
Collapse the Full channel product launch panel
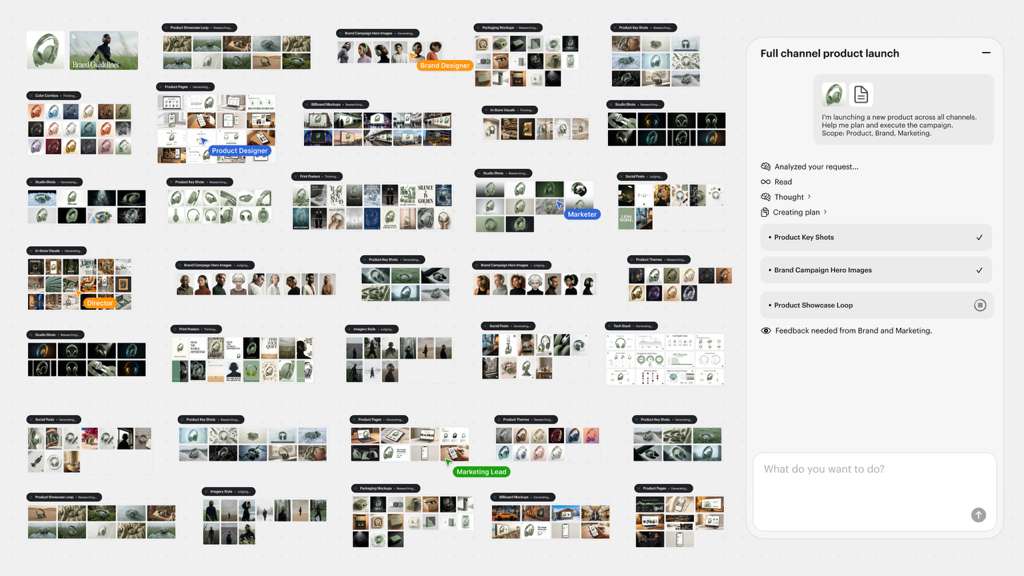[x=985, y=53]
